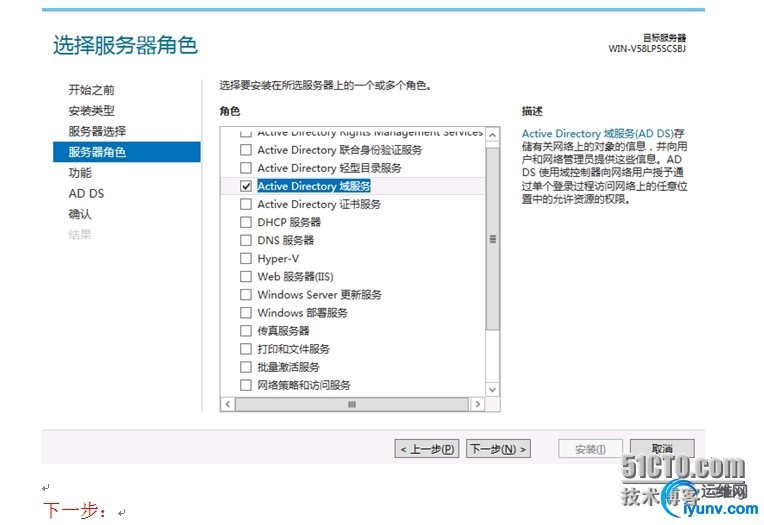This screenshot has height=525, width=764.
Task: Select the 打印和文件服务 role label
Action: 293,349
